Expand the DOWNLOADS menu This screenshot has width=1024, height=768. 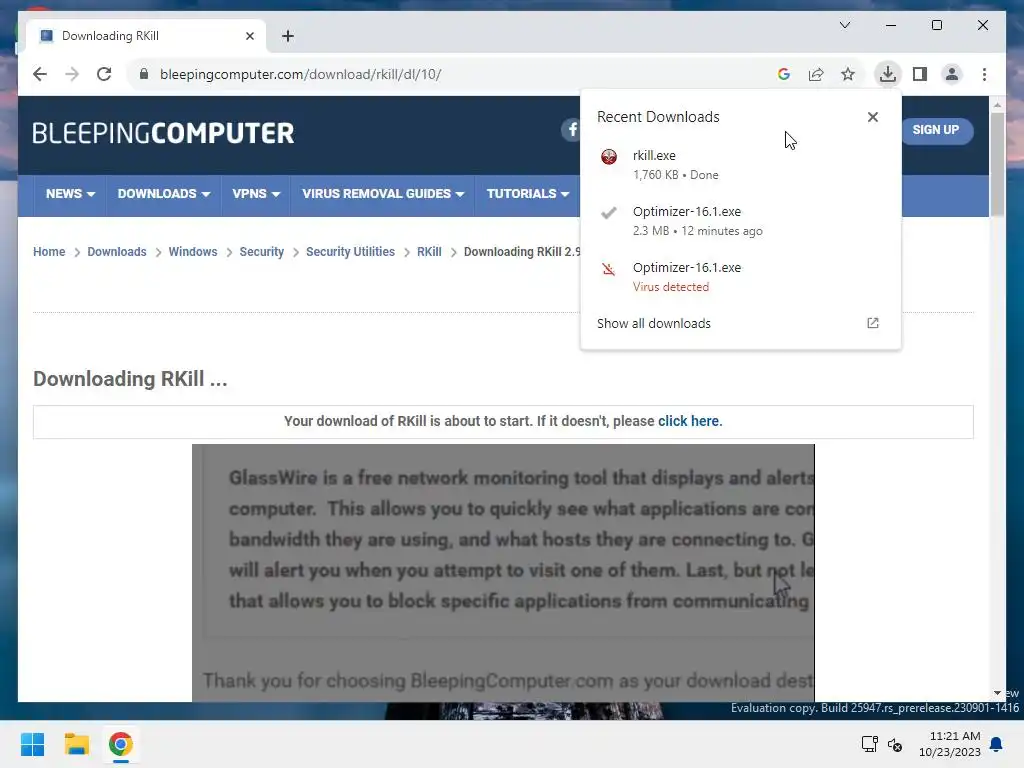pyautogui.click(x=163, y=194)
